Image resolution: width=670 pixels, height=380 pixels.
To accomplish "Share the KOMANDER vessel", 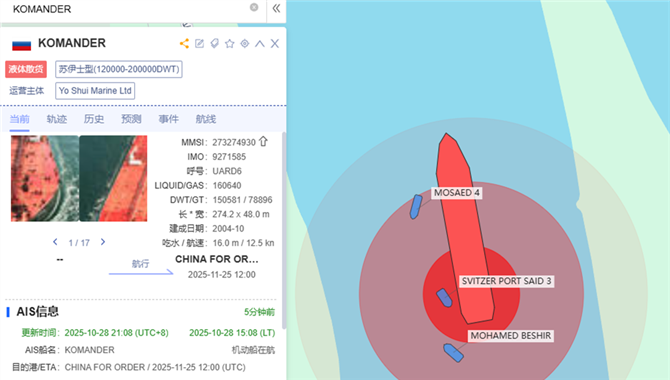I will pyautogui.click(x=184, y=44).
